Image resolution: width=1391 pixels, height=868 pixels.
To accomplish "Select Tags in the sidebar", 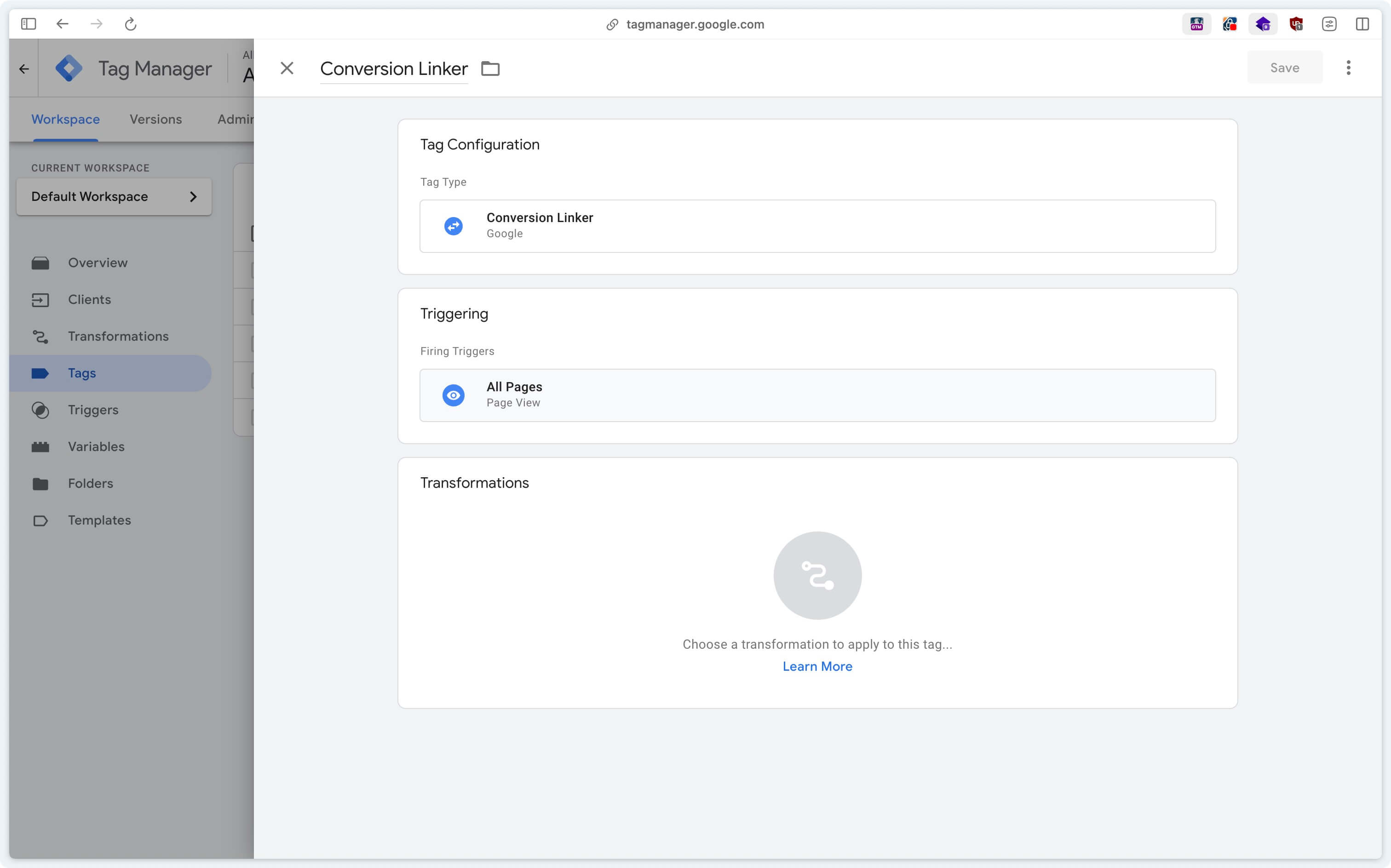I will coord(110,372).
